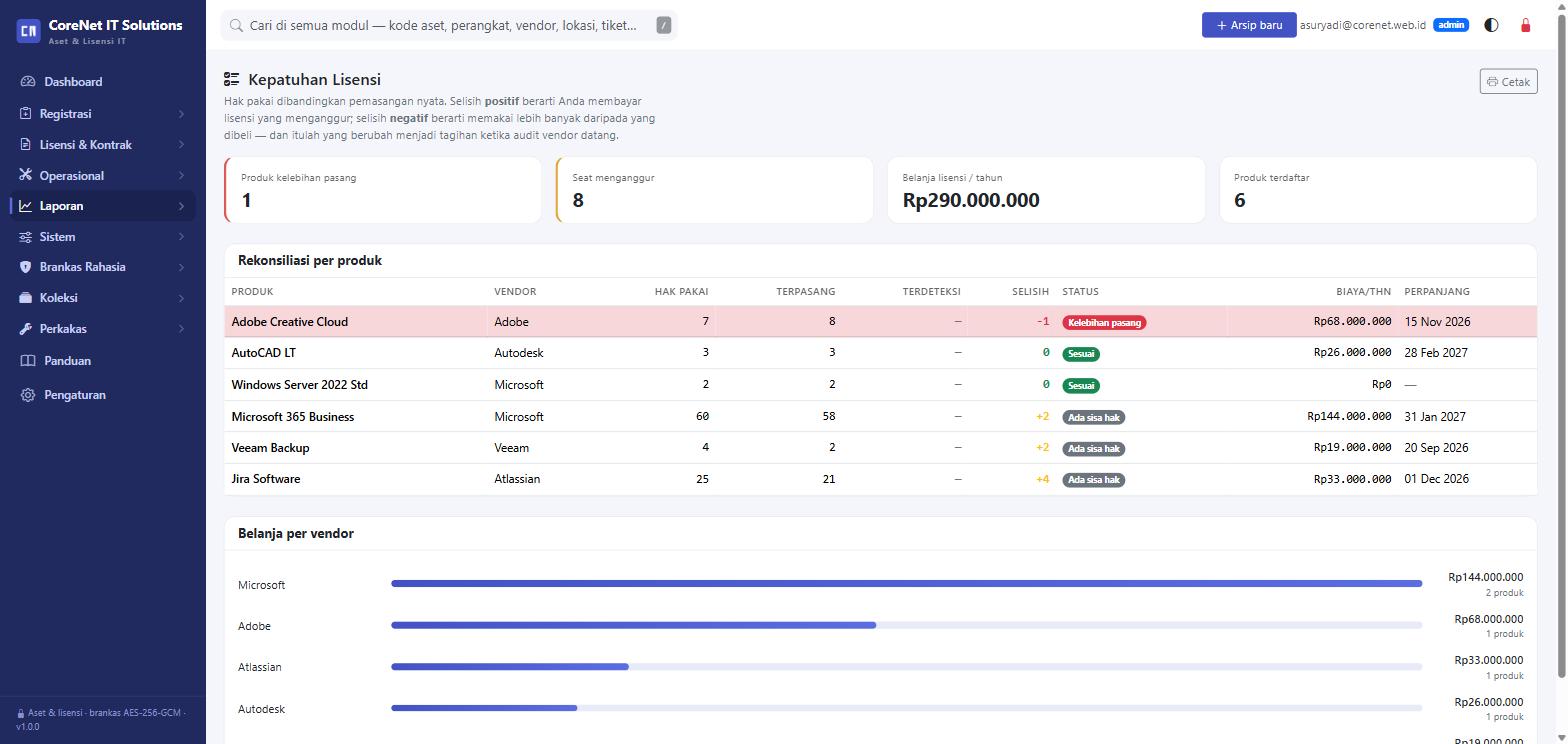This screenshot has height=744, width=1568.
Task: Click the Koleksi briefcase icon
Action: tap(26, 298)
